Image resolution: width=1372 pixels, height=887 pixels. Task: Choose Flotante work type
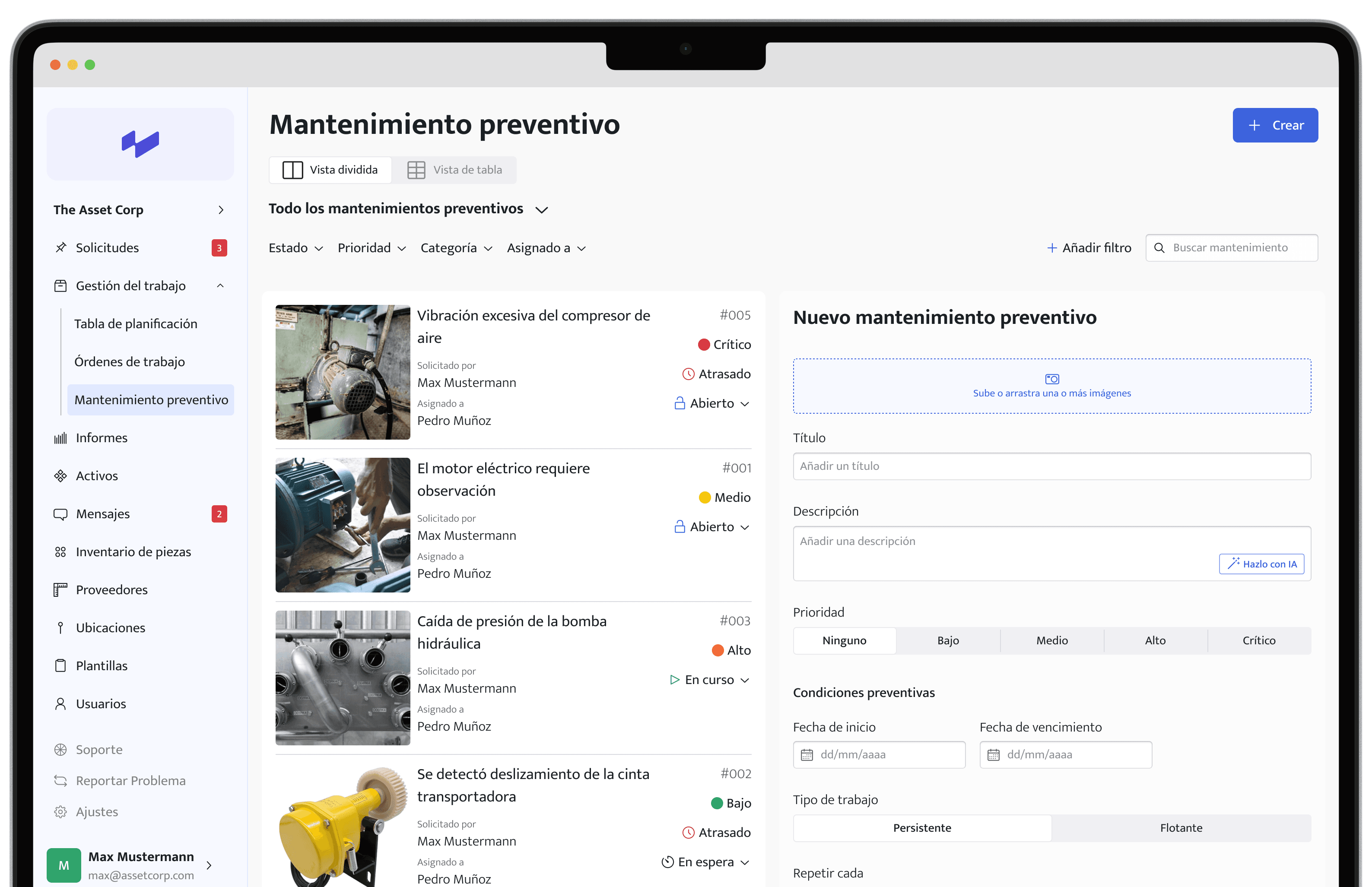click(1181, 828)
